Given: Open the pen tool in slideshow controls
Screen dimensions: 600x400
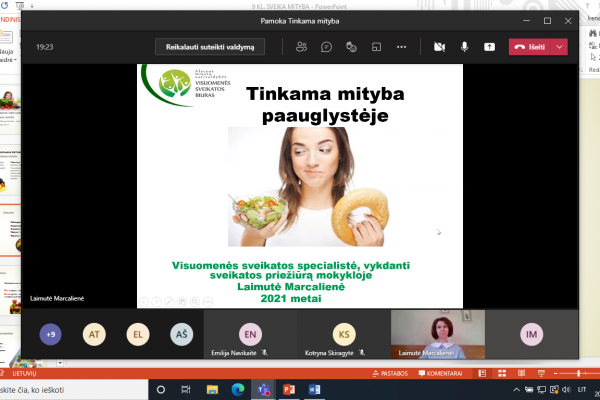Looking at the screenshot, I should [x=169, y=302].
